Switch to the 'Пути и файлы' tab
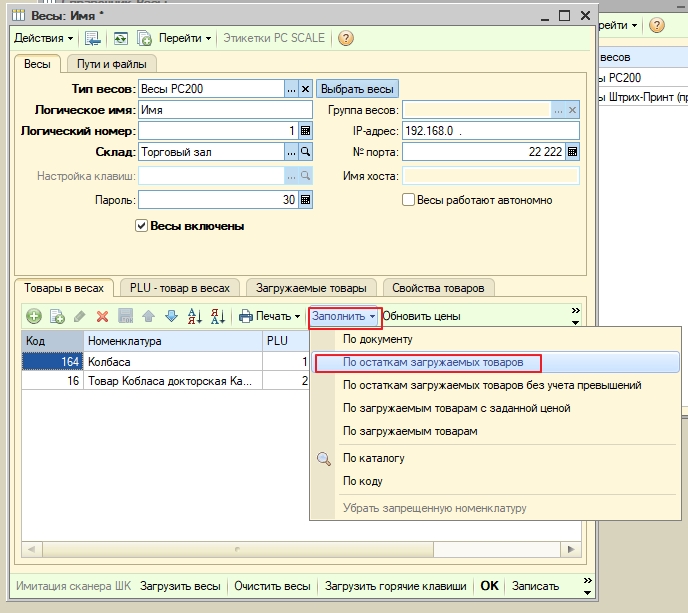The image size is (688, 613). 113,64
